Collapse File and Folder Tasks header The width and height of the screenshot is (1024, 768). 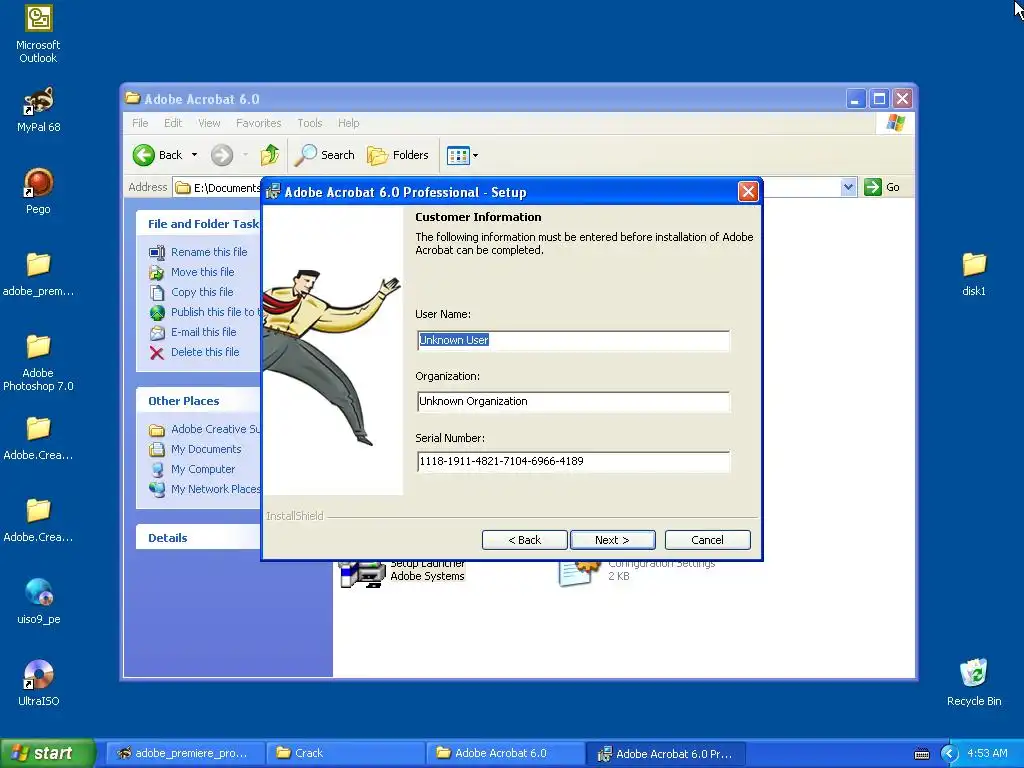[199, 224]
